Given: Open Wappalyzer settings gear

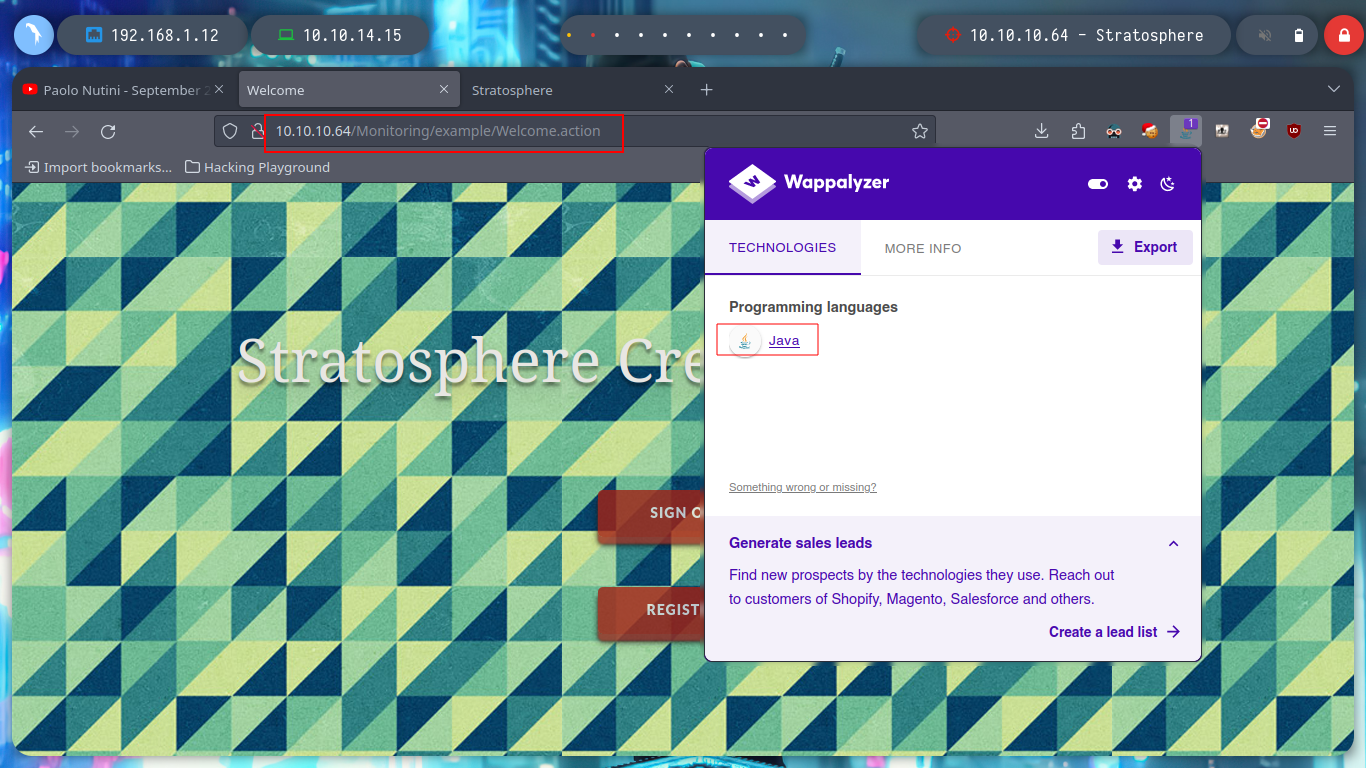Looking at the screenshot, I should pos(1134,184).
